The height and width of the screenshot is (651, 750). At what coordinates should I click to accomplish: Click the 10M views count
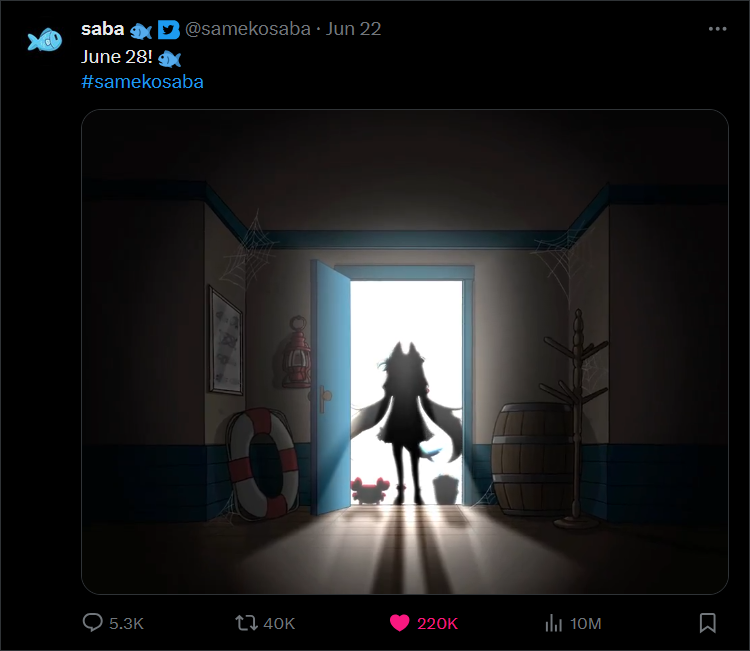click(x=585, y=623)
